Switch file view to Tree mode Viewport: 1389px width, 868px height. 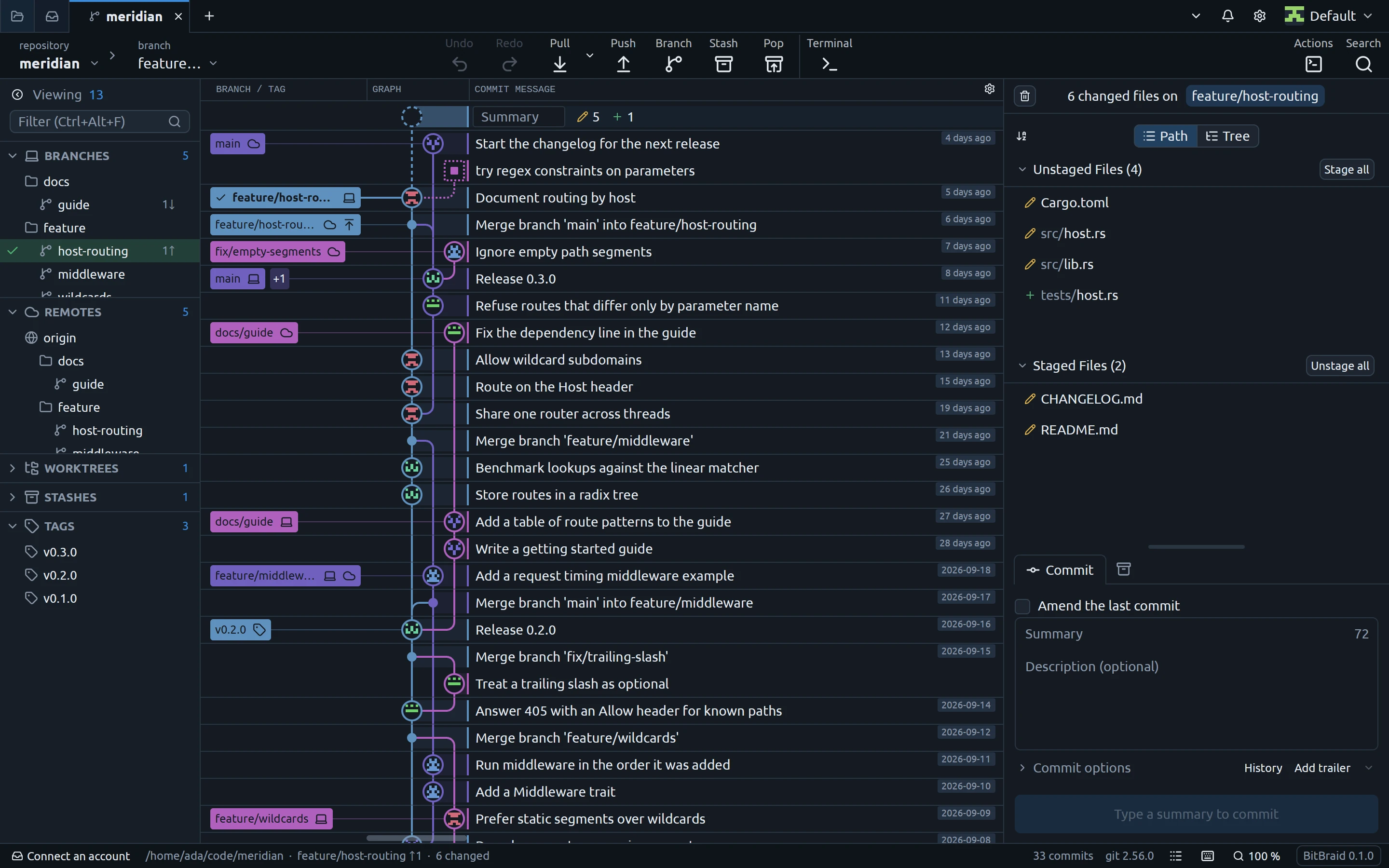click(x=1228, y=136)
